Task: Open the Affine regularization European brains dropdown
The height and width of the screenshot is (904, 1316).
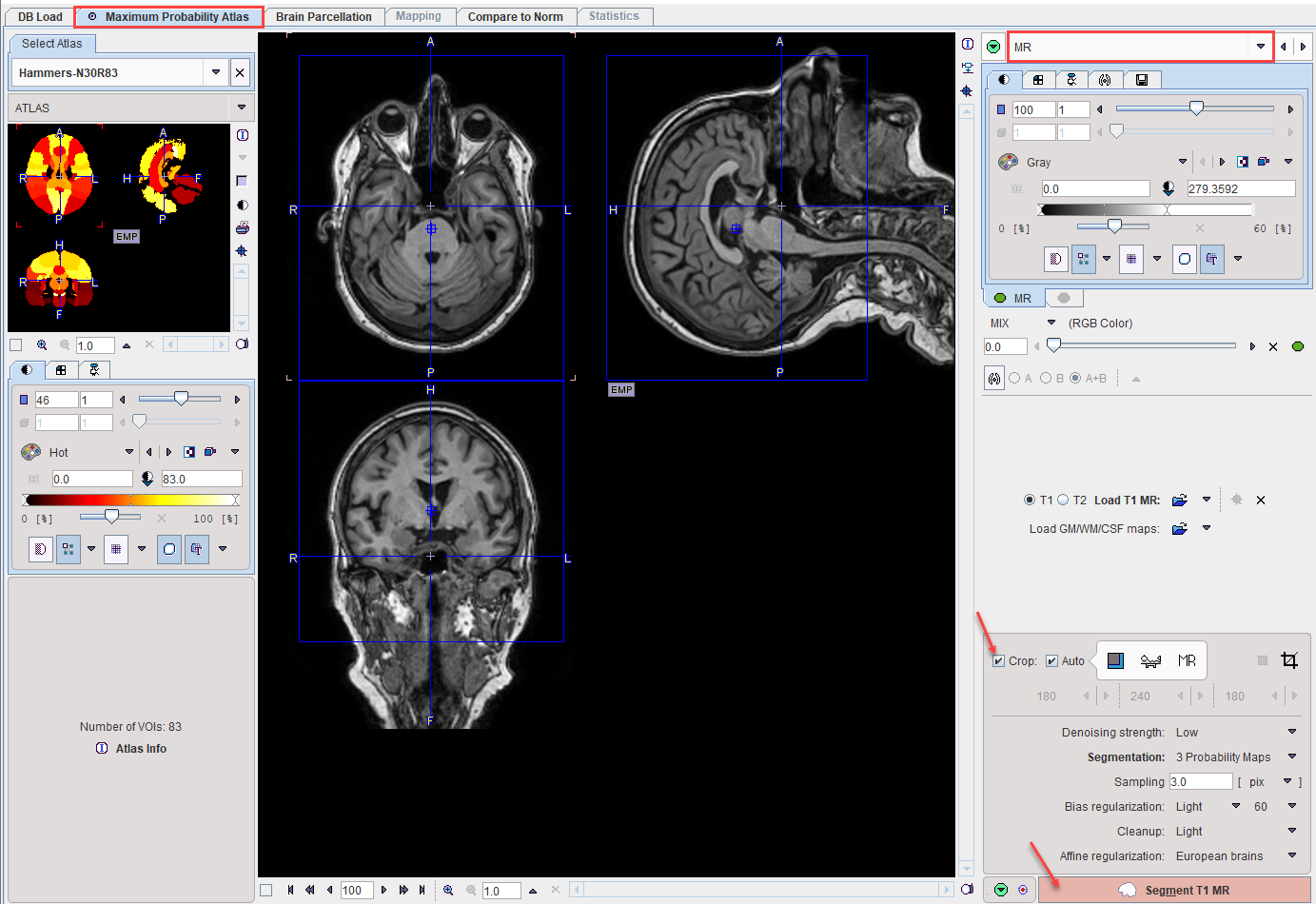Action: tap(1292, 855)
